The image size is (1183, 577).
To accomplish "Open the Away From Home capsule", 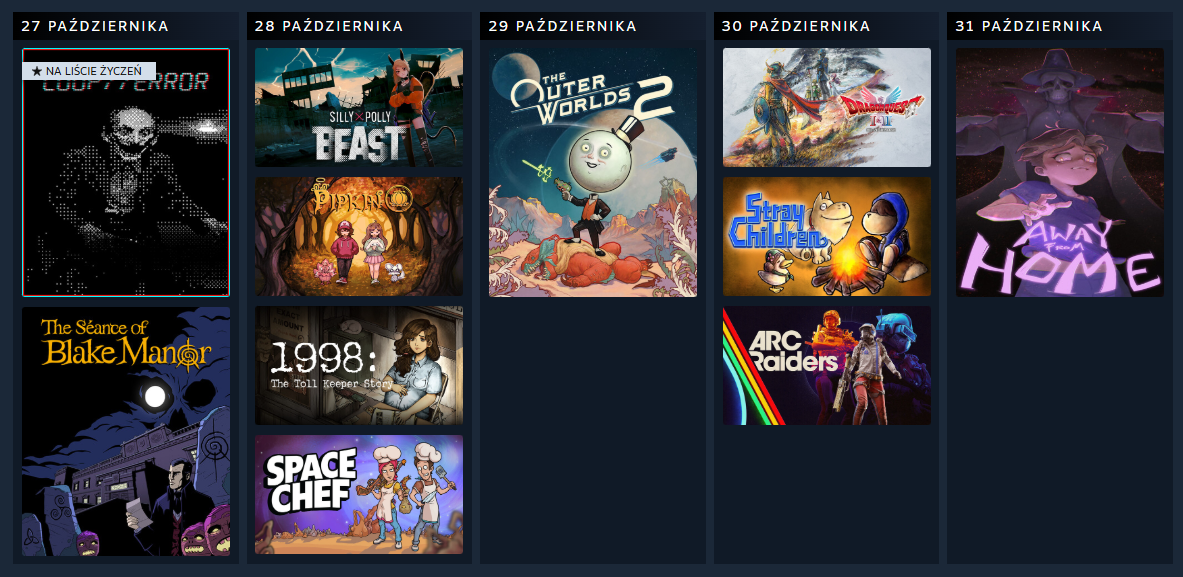I will (1060, 173).
